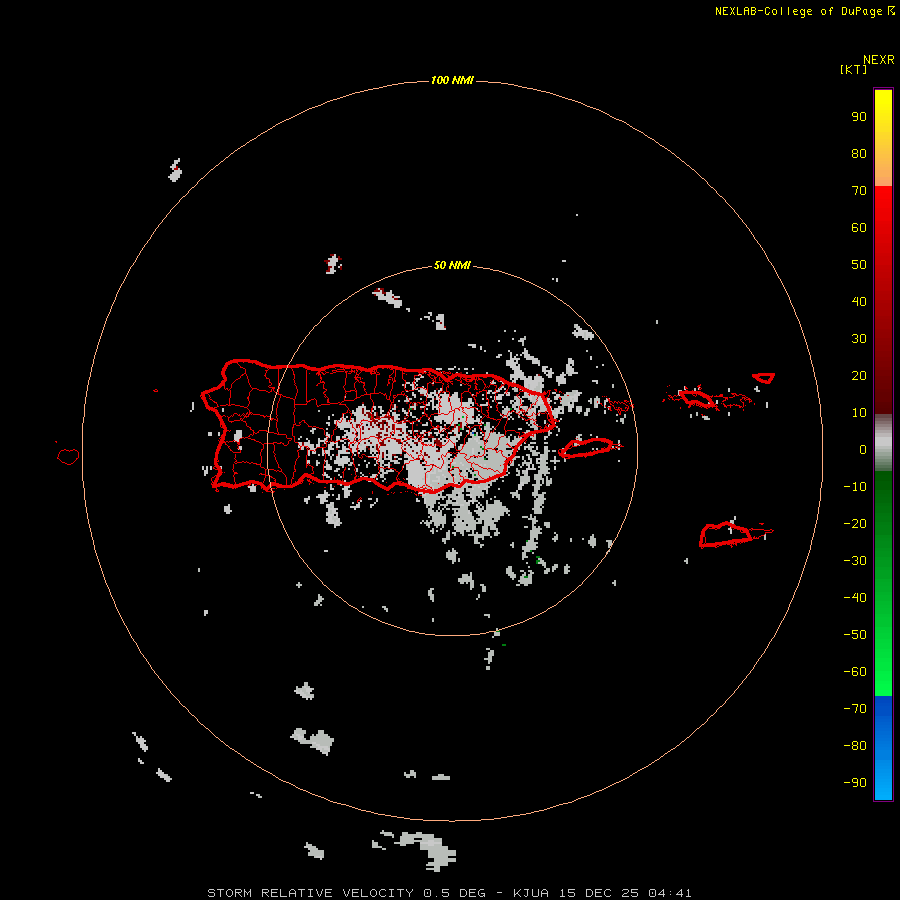
Task: Click the STORM RELATIVE VELOCITY product caption
Action: pyautogui.click(x=449, y=893)
